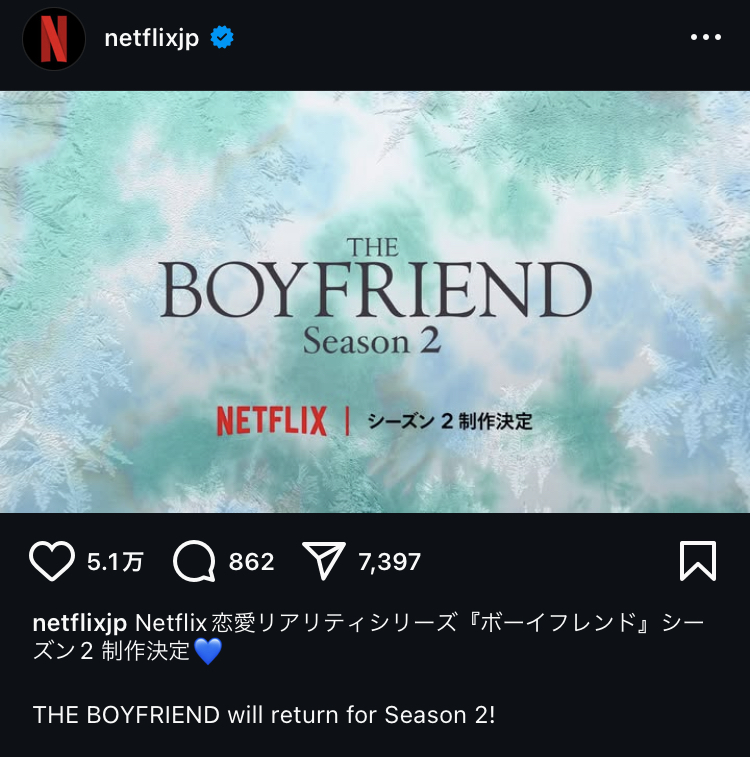Share the post with paper plane icon
The height and width of the screenshot is (757, 750).
(323, 560)
